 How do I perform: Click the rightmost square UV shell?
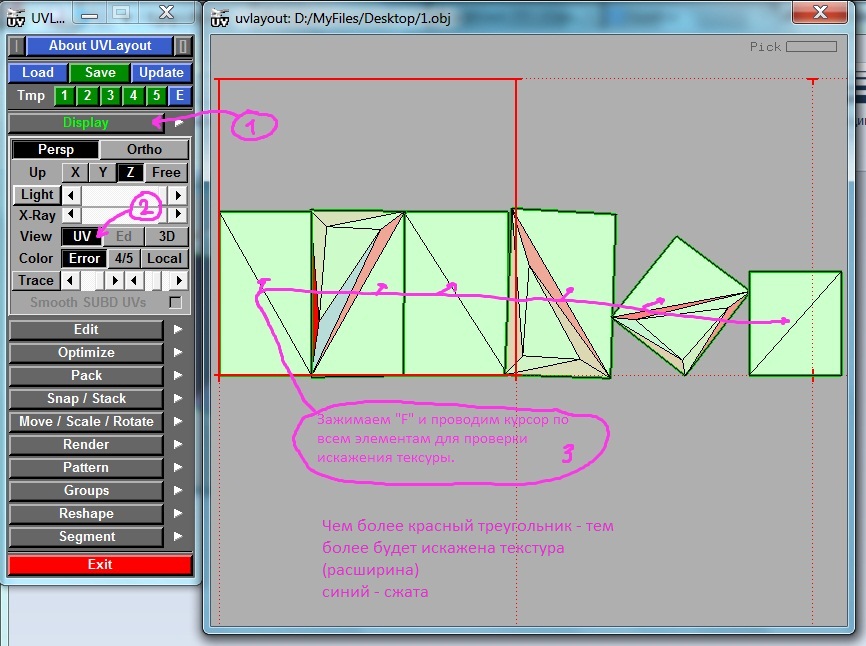click(x=795, y=323)
